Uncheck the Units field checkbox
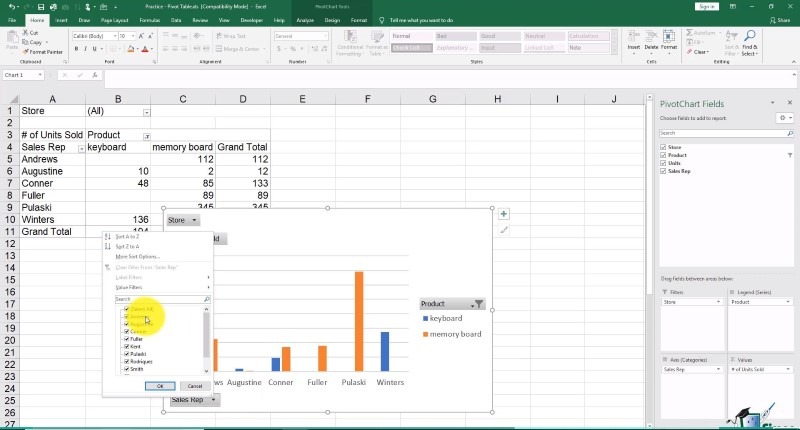 click(x=663, y=163)
